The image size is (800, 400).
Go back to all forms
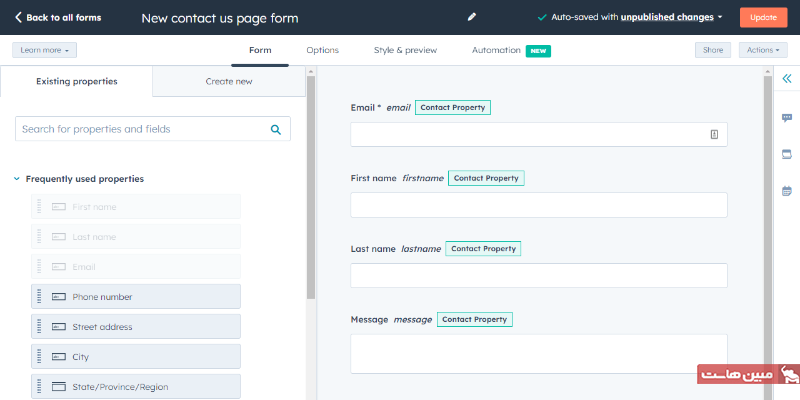click(x=58, y=17)
